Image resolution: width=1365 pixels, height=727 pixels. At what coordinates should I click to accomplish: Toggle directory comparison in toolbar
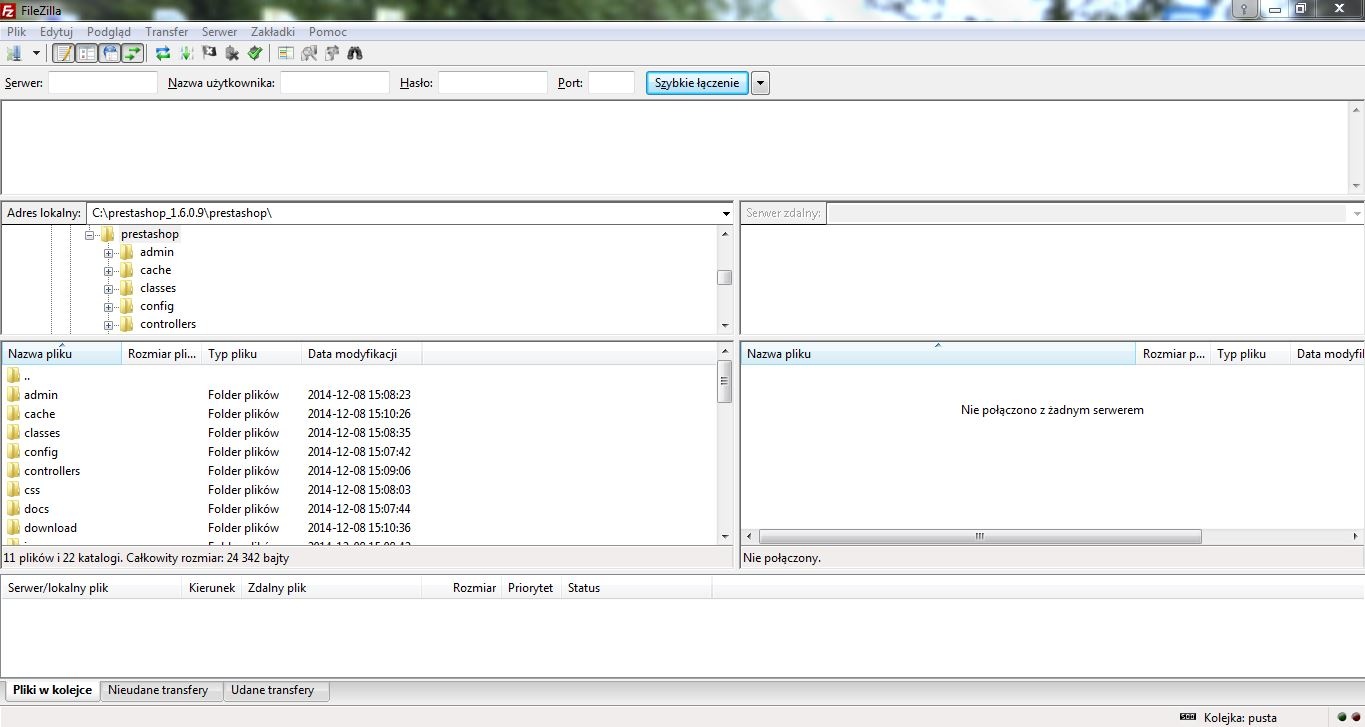tap(309, 53)
